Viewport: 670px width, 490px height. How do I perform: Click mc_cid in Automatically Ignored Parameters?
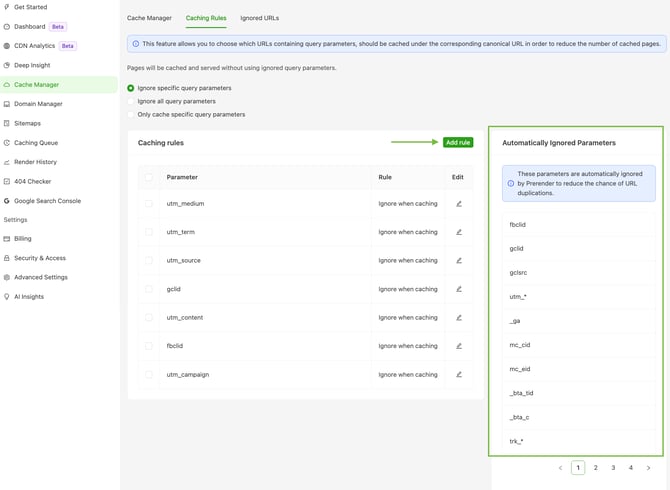click(520, 345)
